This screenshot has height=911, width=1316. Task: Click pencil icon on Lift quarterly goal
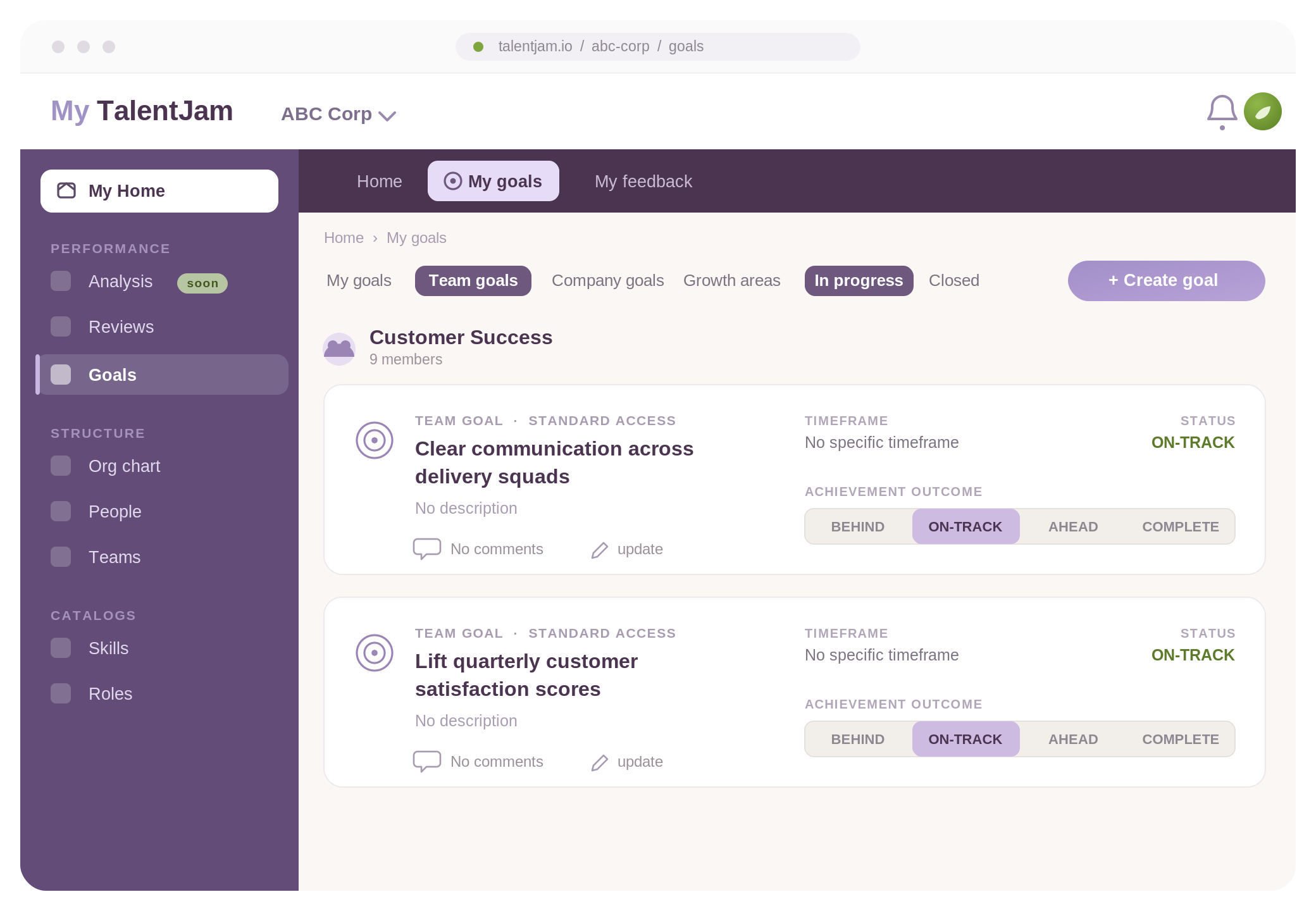(600, 763)
